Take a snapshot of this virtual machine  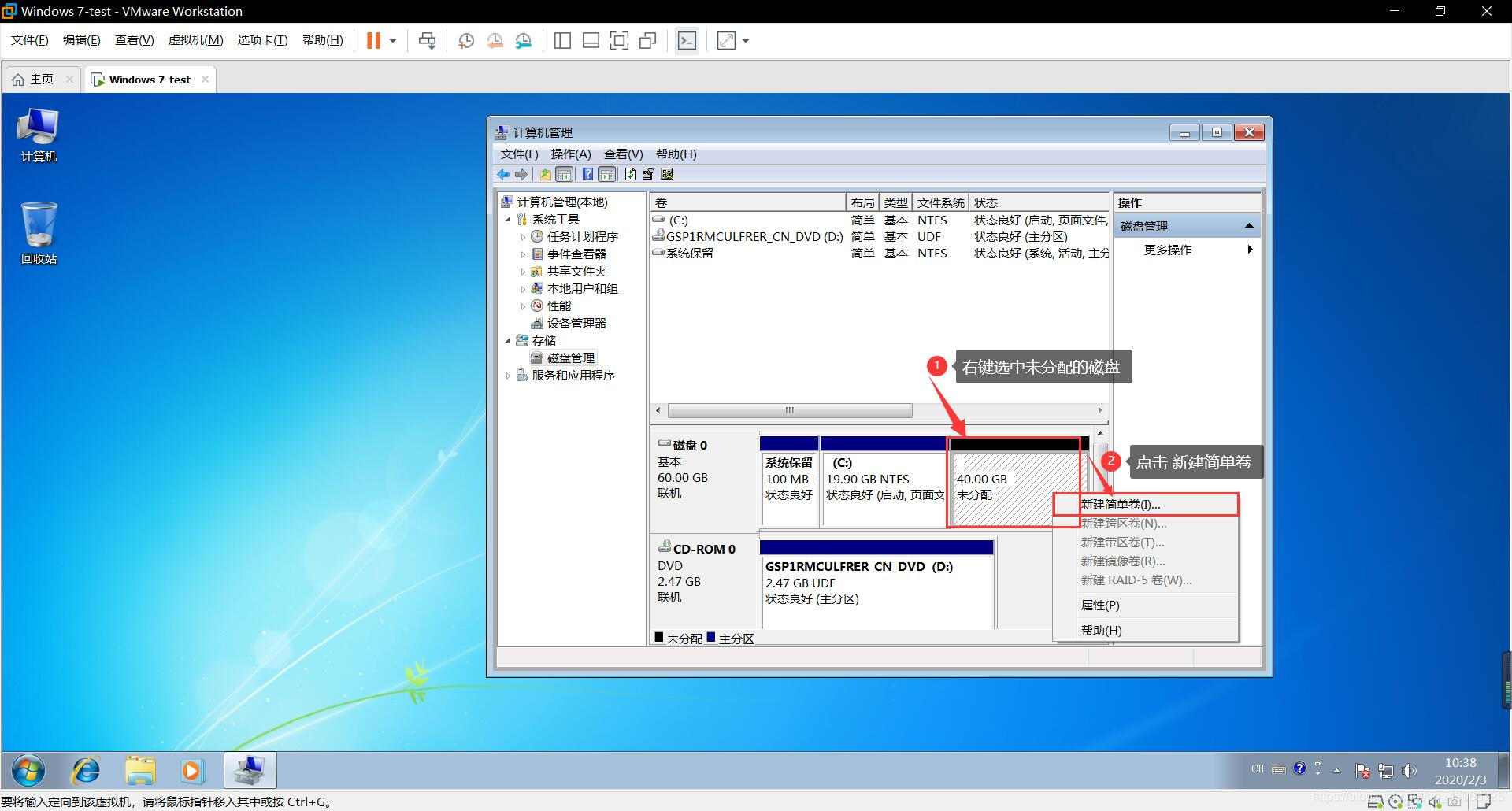coord(465,40)
